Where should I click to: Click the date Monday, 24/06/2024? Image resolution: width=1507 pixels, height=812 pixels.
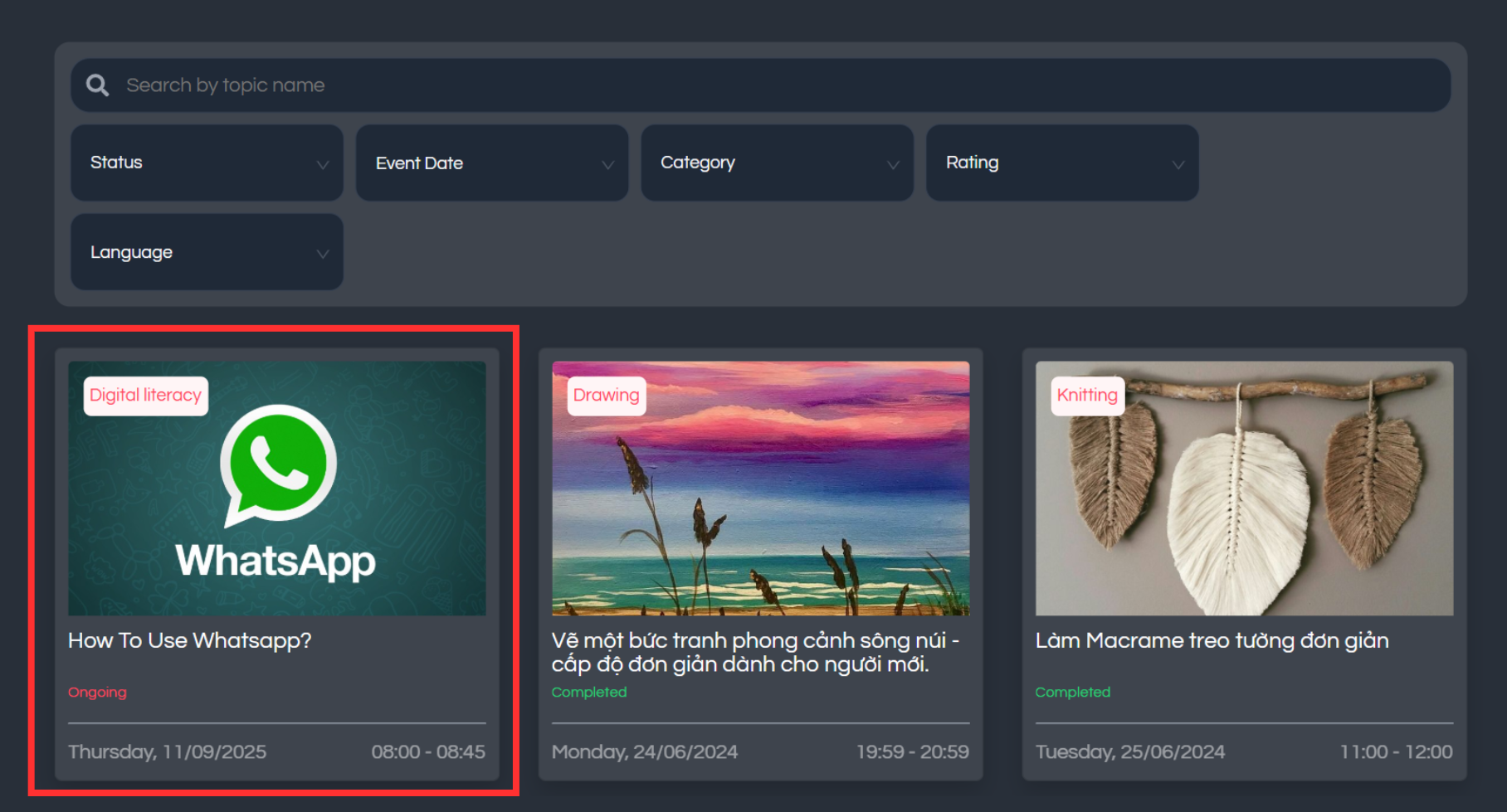645,752
